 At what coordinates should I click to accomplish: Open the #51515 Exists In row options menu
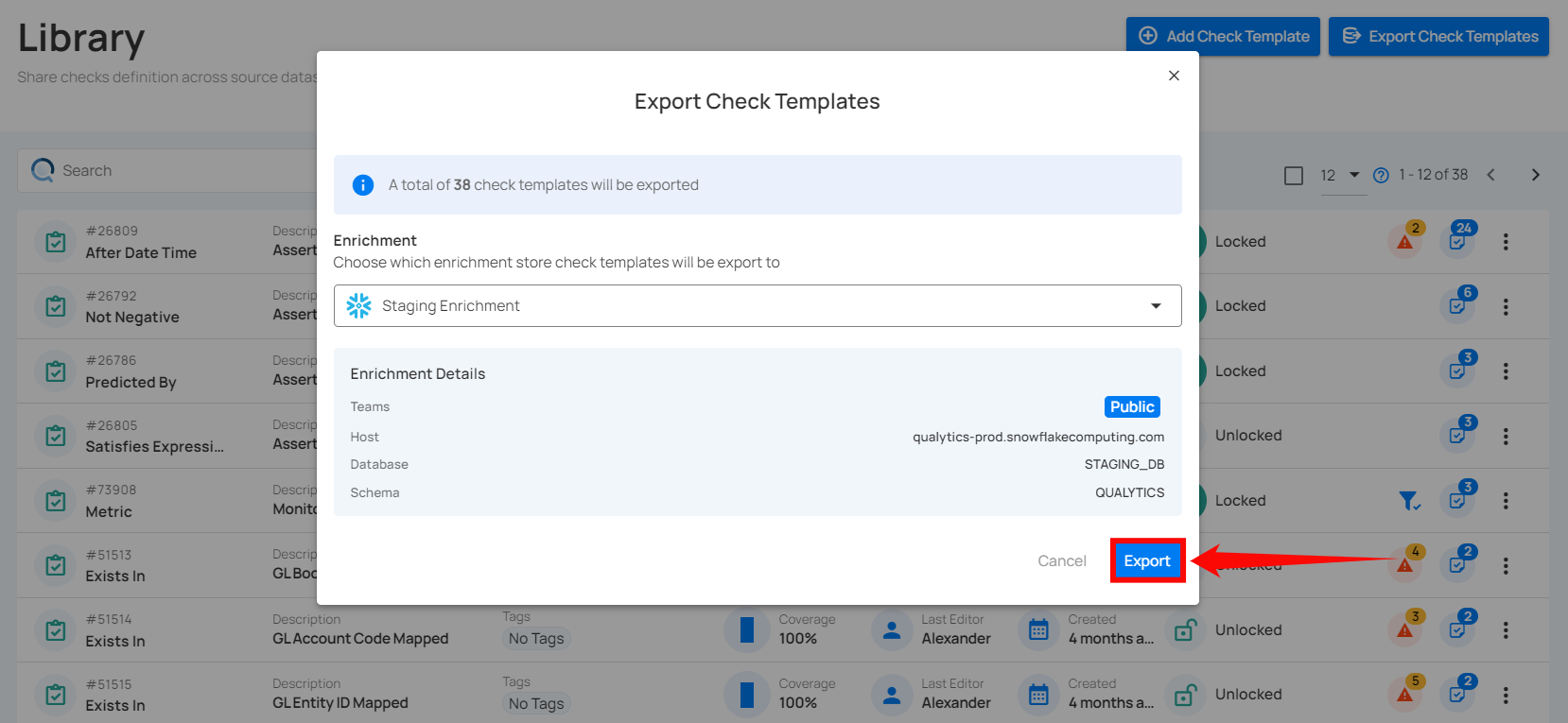tap(1506, 695)
